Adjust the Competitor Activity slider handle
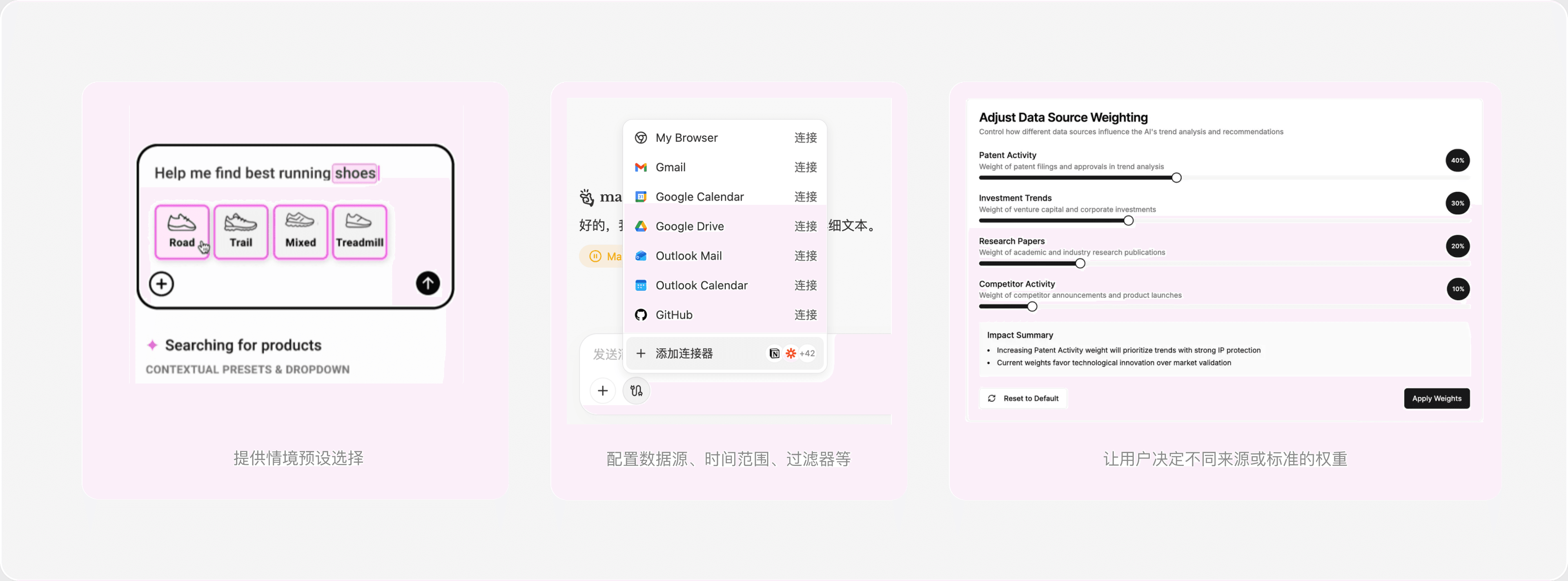Image resolution: width=1568 pixels, height=581 pixels. tap(1032, 307)
